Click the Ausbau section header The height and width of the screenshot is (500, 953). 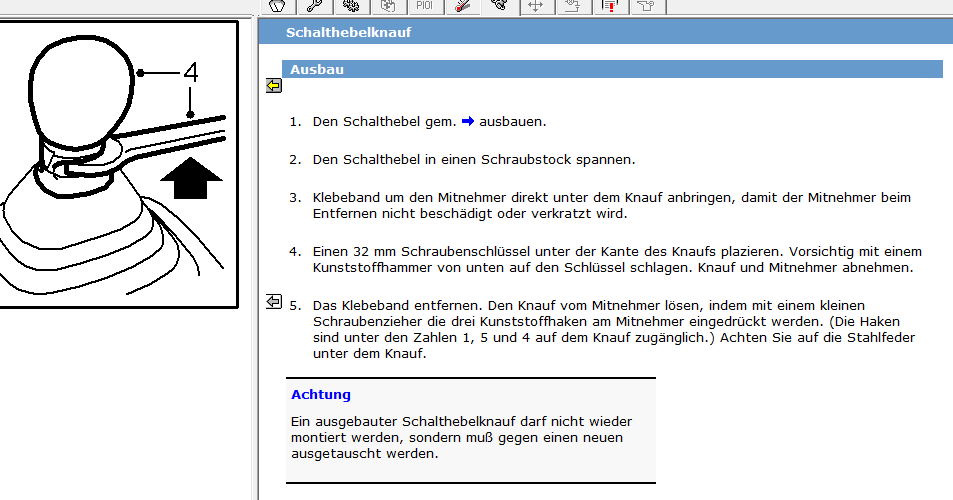point(613,69)
